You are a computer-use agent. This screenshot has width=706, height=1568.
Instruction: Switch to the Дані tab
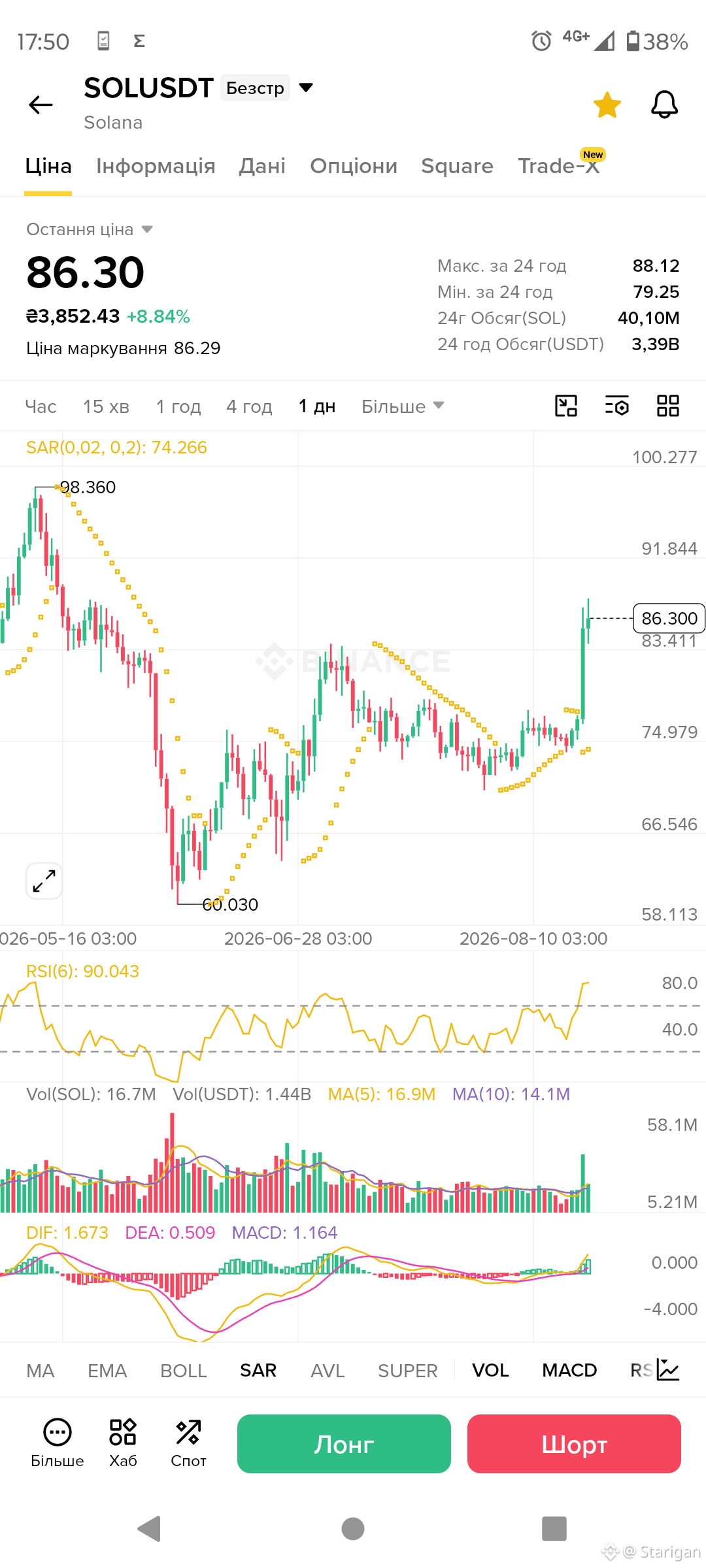(262, 166)
